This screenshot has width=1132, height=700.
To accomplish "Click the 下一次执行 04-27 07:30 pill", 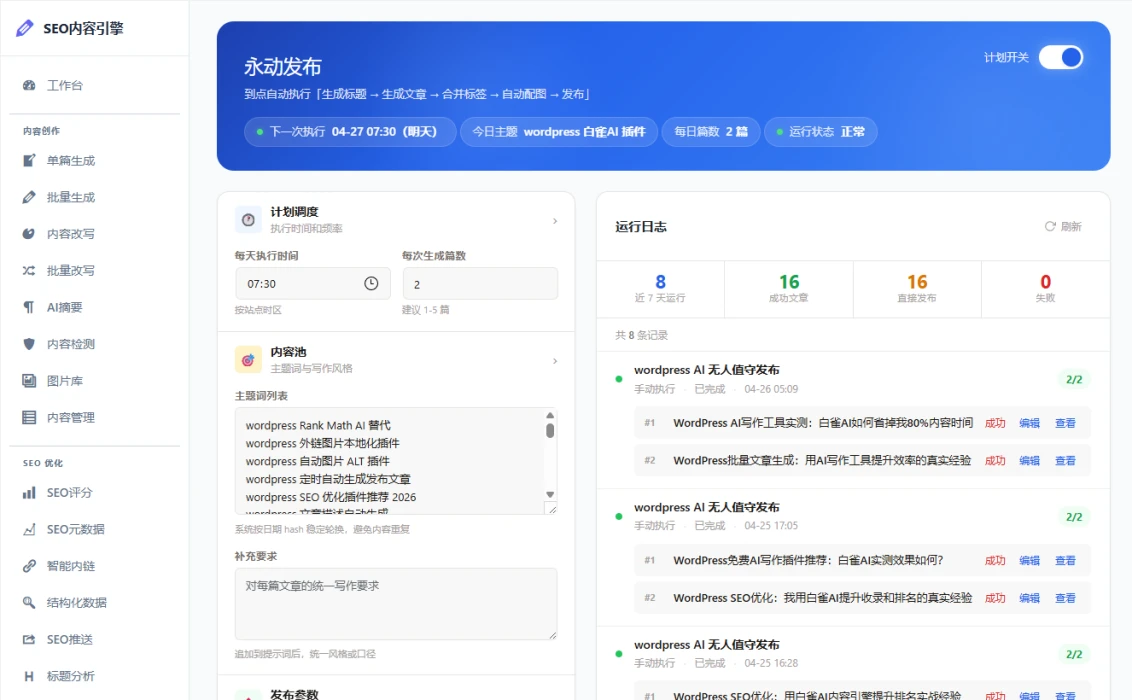I will [350, 132].
